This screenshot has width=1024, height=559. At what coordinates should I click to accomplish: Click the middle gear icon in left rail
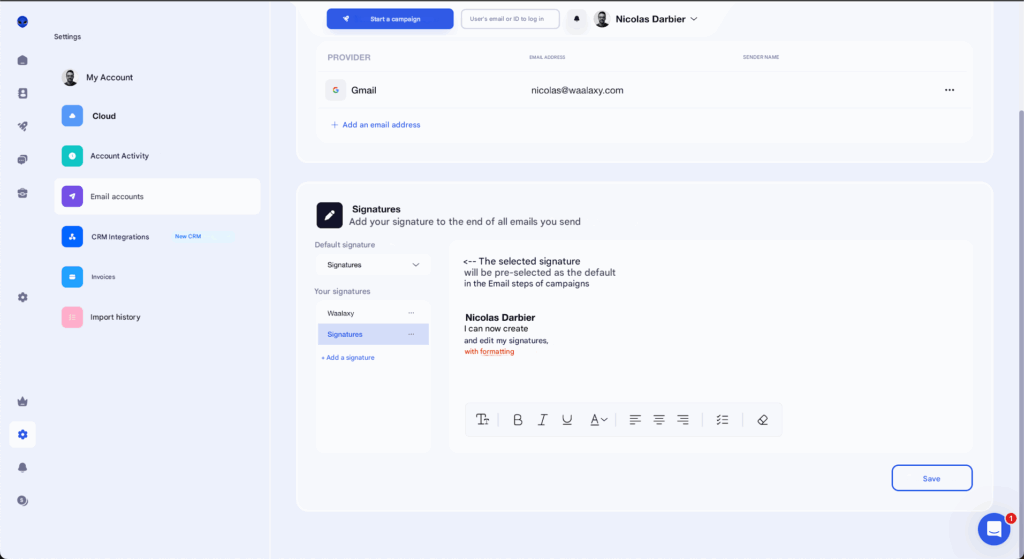23,297
